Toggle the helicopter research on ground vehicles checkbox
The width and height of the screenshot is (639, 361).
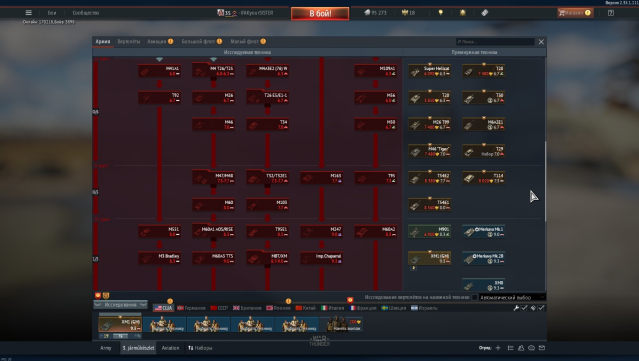click(474, 297)
